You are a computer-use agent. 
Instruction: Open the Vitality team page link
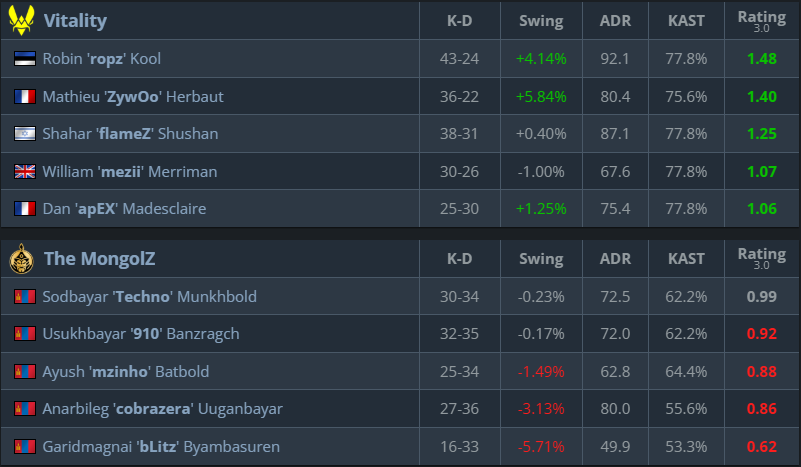coord(75,21)
